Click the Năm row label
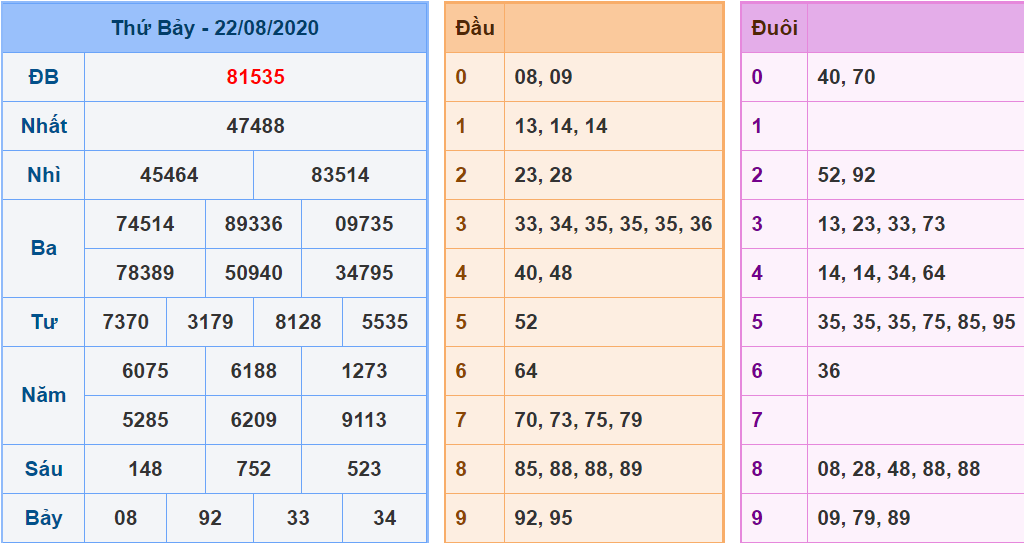Viewport: 1024px width, 543px height. coord(44,395)
